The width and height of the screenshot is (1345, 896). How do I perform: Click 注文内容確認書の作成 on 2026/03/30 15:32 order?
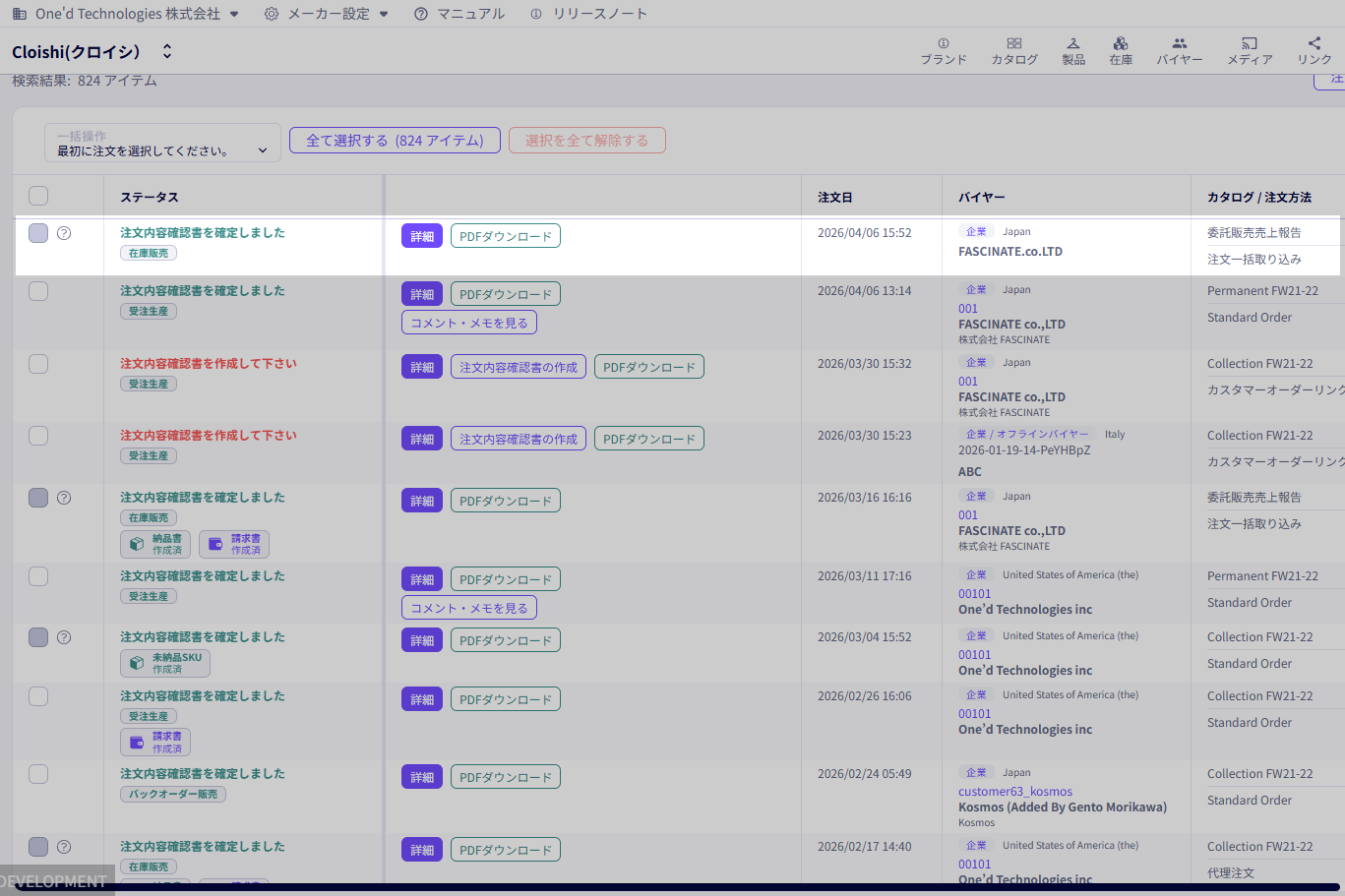[519, 367]
